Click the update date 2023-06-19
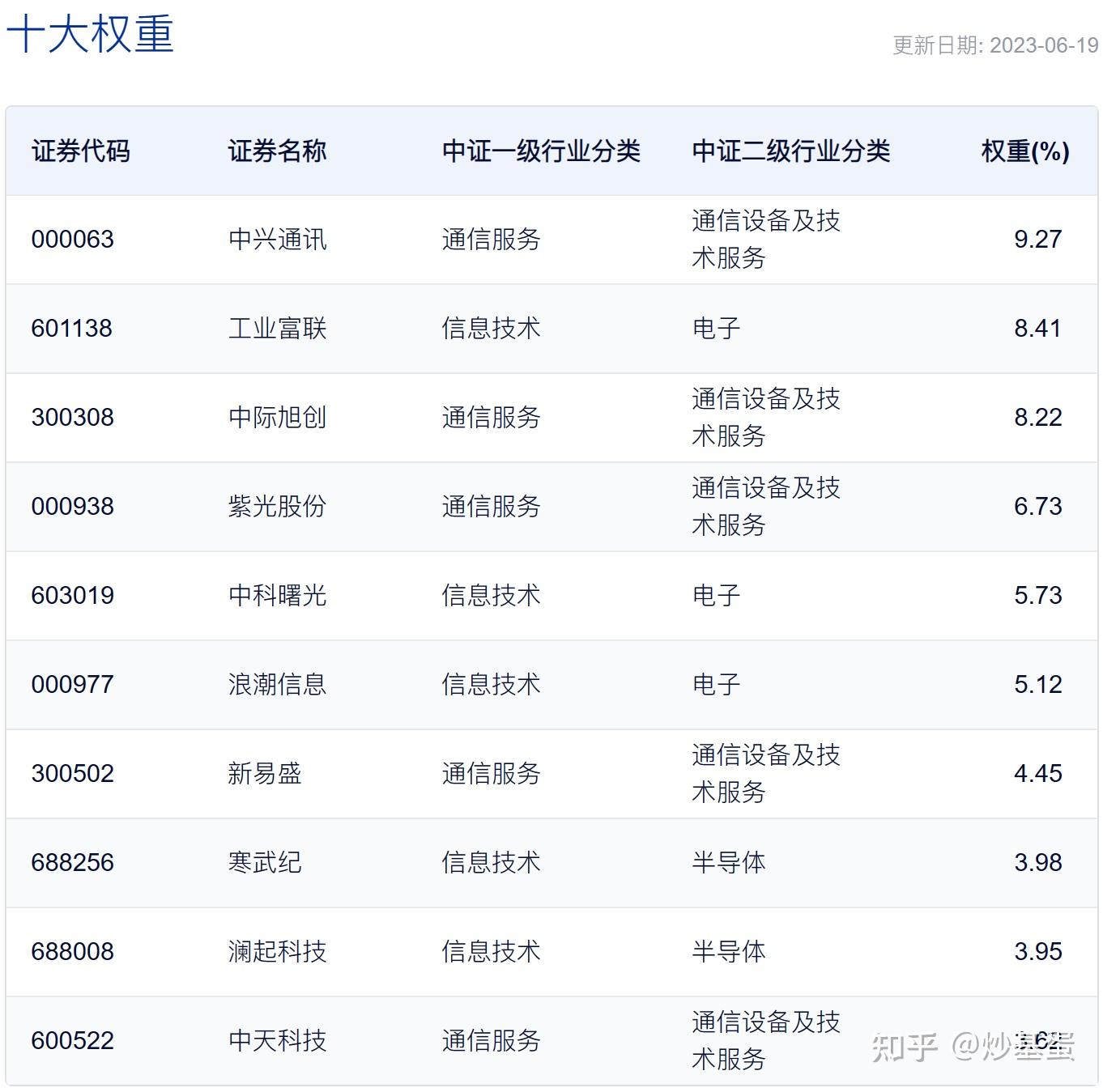 tap(1044, 45)
